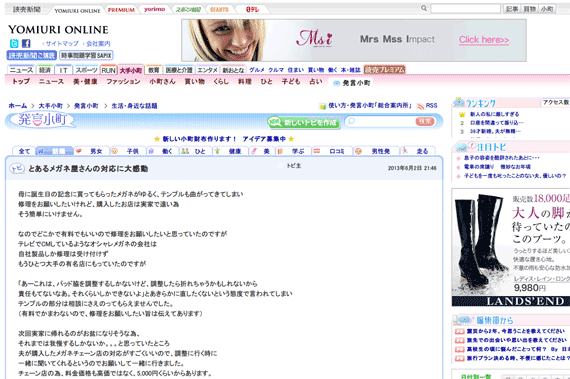Click the YOMIURI ONLINE site logo
This screenshot has height=379, width=570.
(58, 30)
